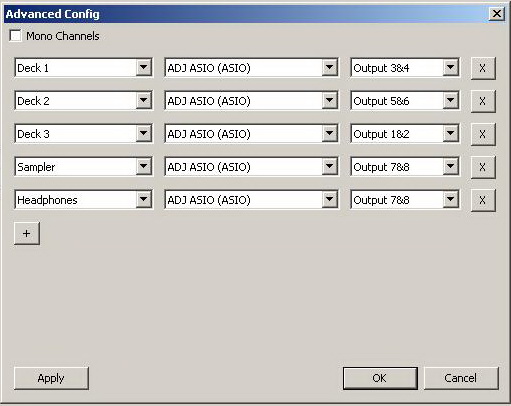
Task: Enable the Mono Channels checkbox
Action: pyautogui.click(x=15, y=36)
